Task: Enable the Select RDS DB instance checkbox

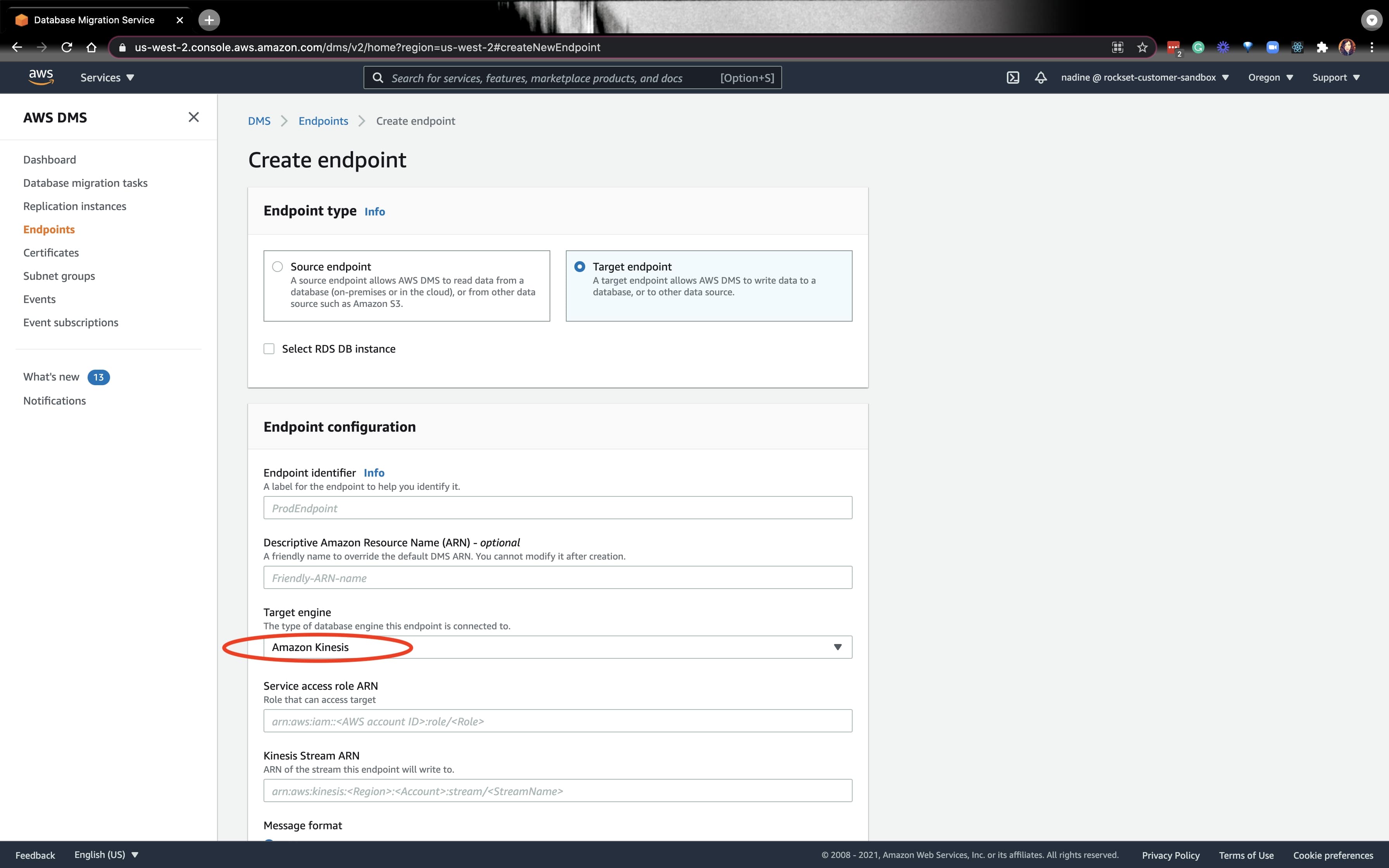Action: 268,348
